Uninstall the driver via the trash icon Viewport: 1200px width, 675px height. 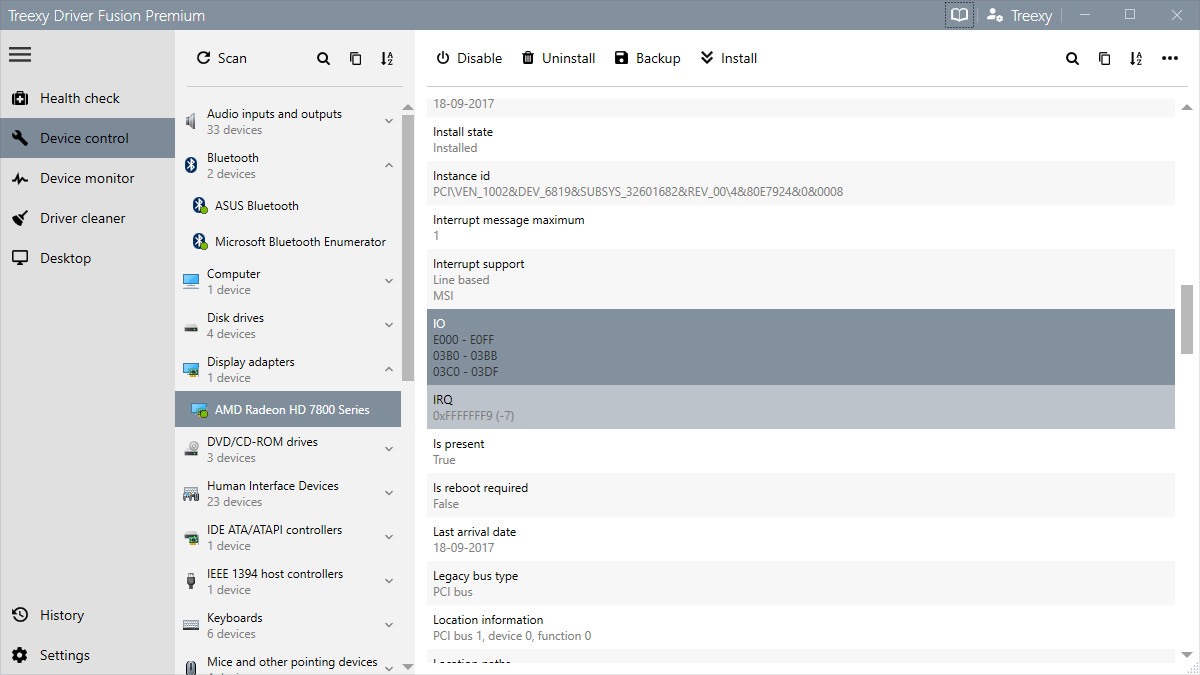click(x=527, y=58)
